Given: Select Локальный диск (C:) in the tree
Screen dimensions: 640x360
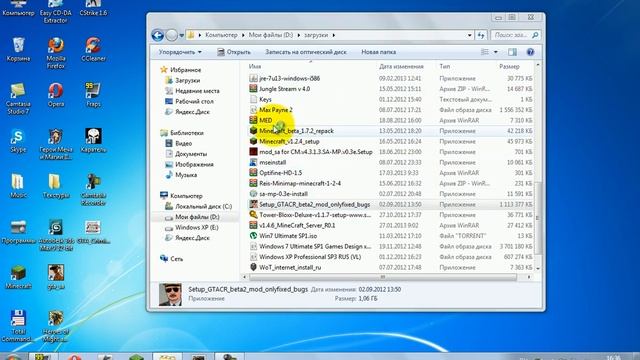Looking at the screenshot, I should coord(198,207).
